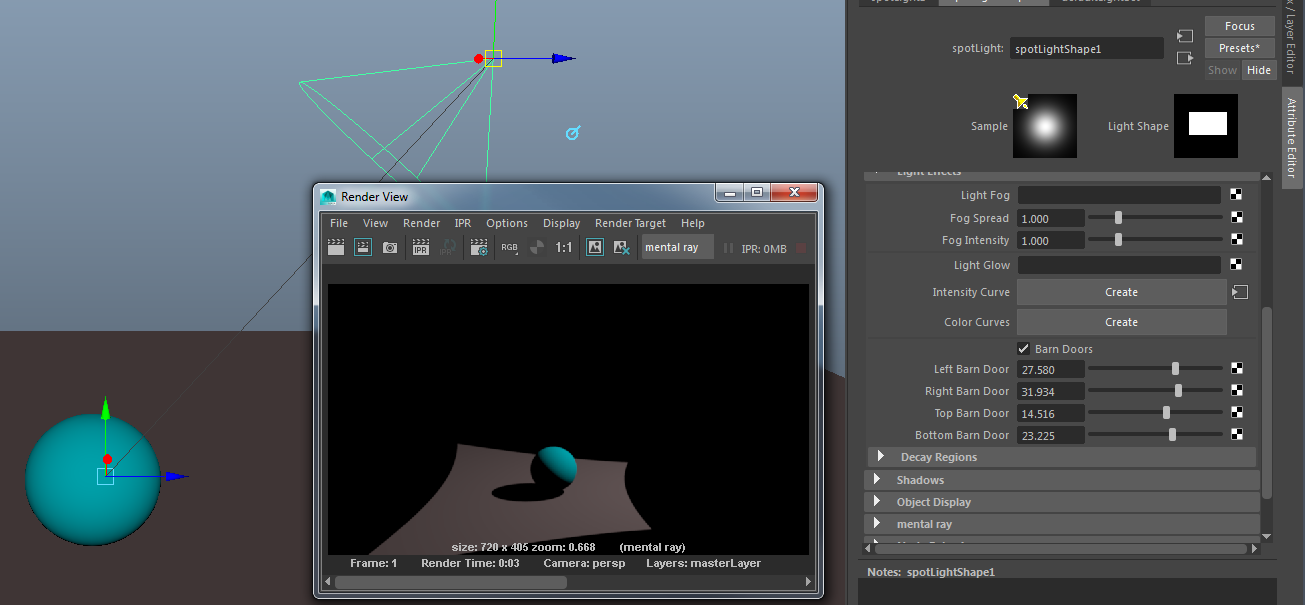Click the Focus button
The height and width of the screenshot is (605, 1305).
click(x=1239, y=26)
